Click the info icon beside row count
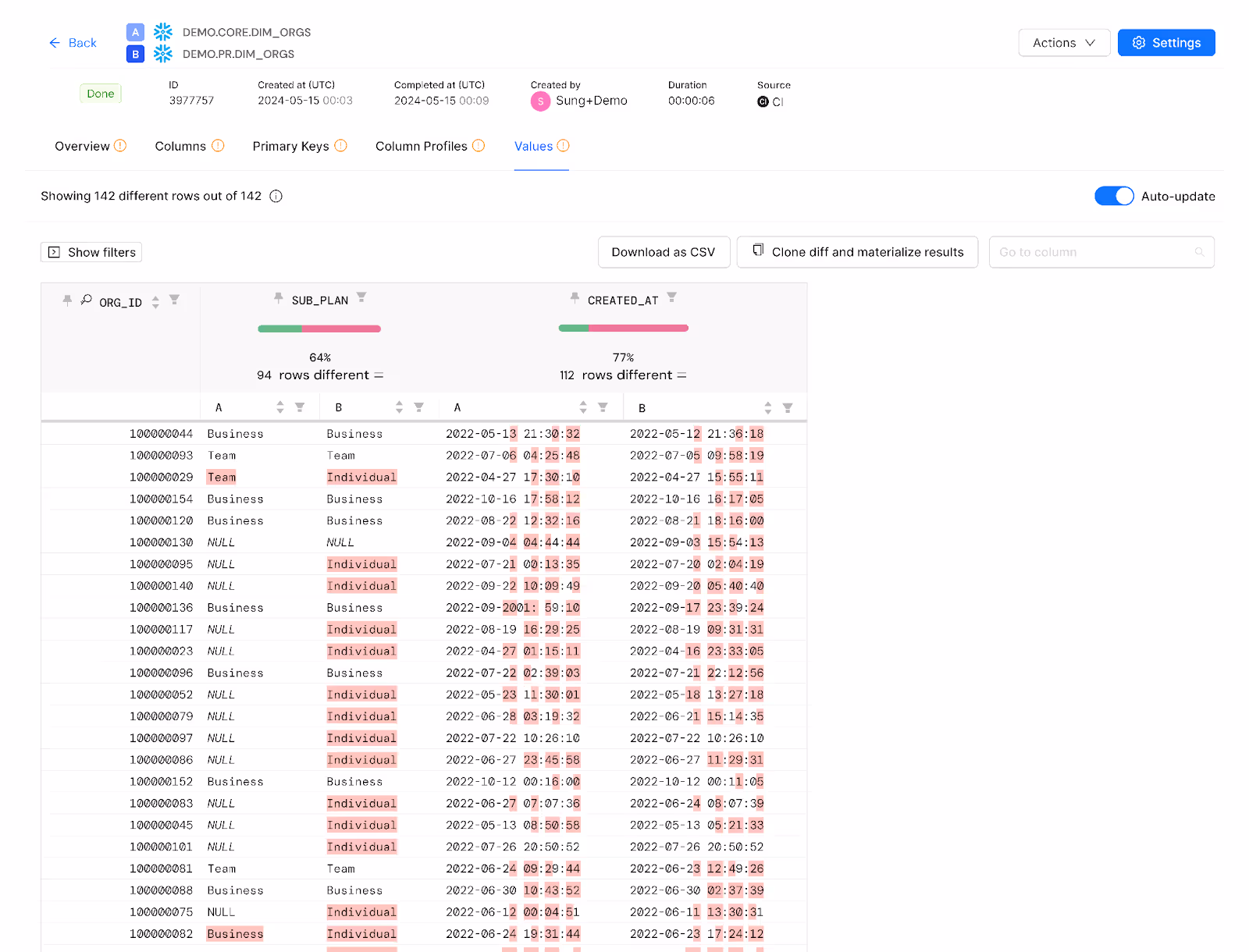 coord(276,196)
